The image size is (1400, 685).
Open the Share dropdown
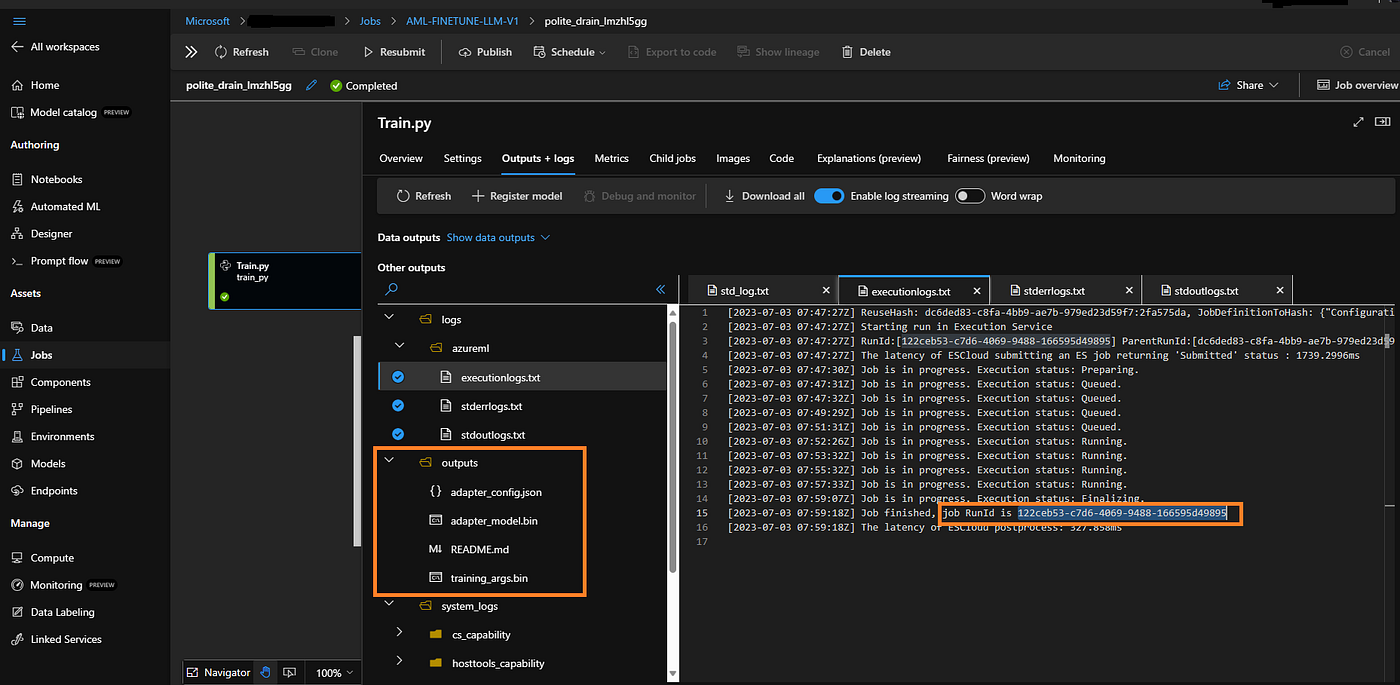click(x=1248, y=85)
